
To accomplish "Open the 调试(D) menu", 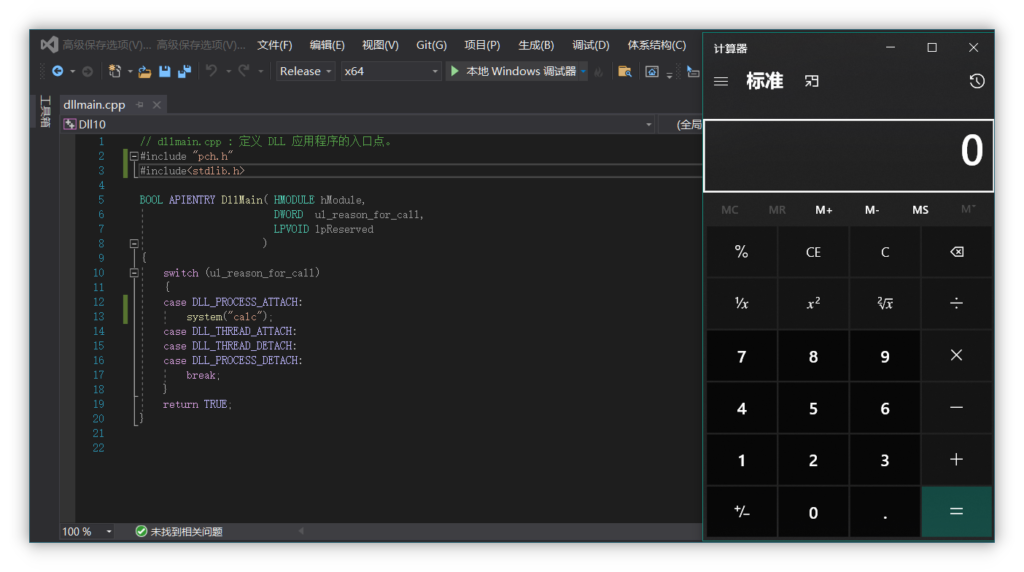I will click(x=590, y=45).
